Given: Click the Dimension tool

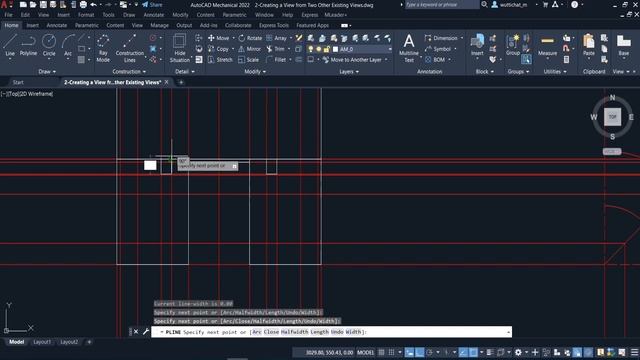Looking at the screenshot, I should point(441,38).
